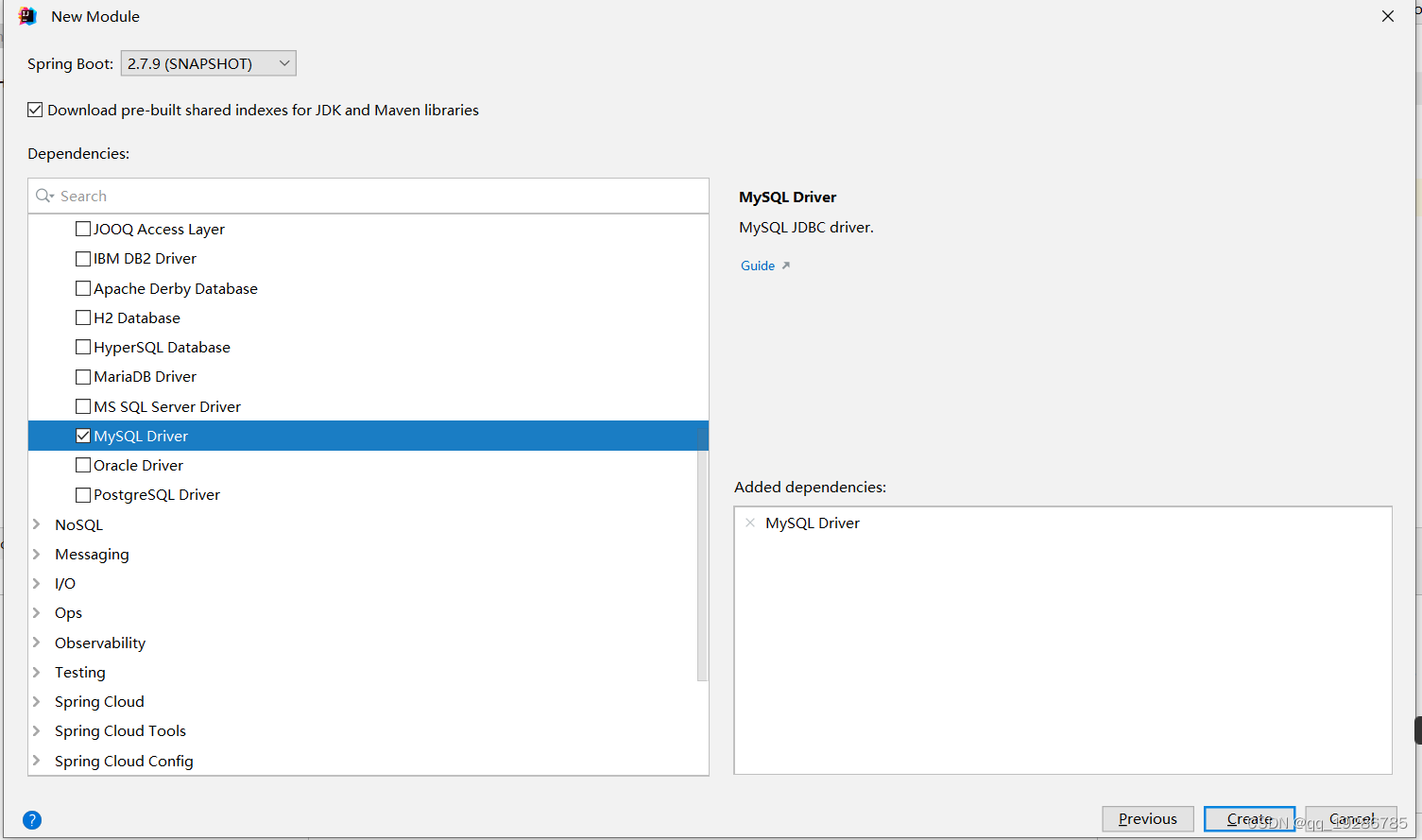This screenshot has height=840, width=1422.
Task: Click the MS SQL Server Driver label
Action: [x=167, y=406]
